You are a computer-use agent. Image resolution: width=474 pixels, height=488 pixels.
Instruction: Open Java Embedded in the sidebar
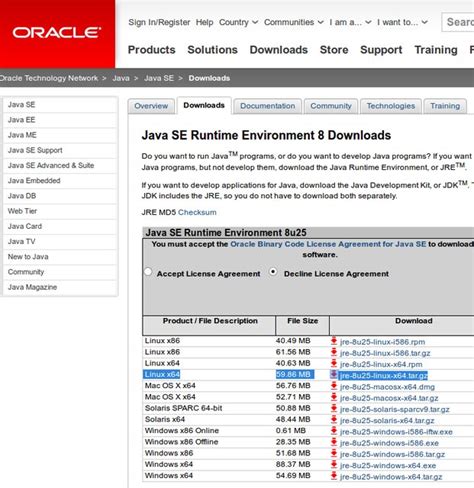60,181
